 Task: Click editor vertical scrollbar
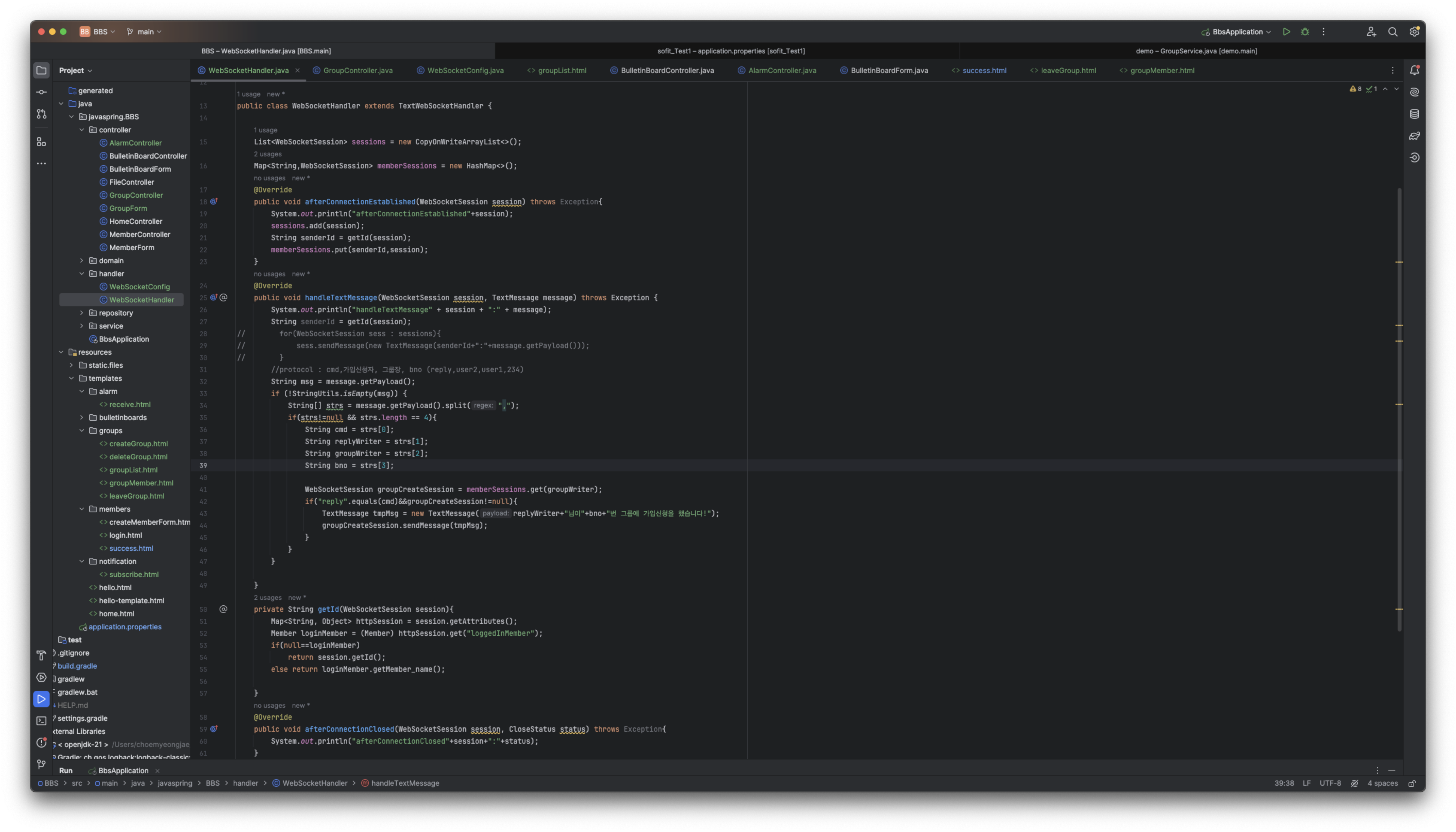tap(1399, 409)
